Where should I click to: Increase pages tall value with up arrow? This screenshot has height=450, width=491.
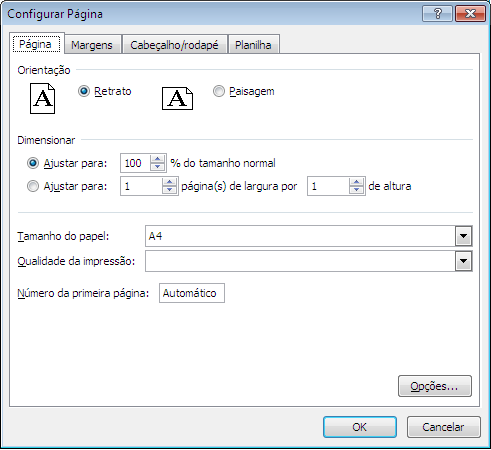pos(357,182)
